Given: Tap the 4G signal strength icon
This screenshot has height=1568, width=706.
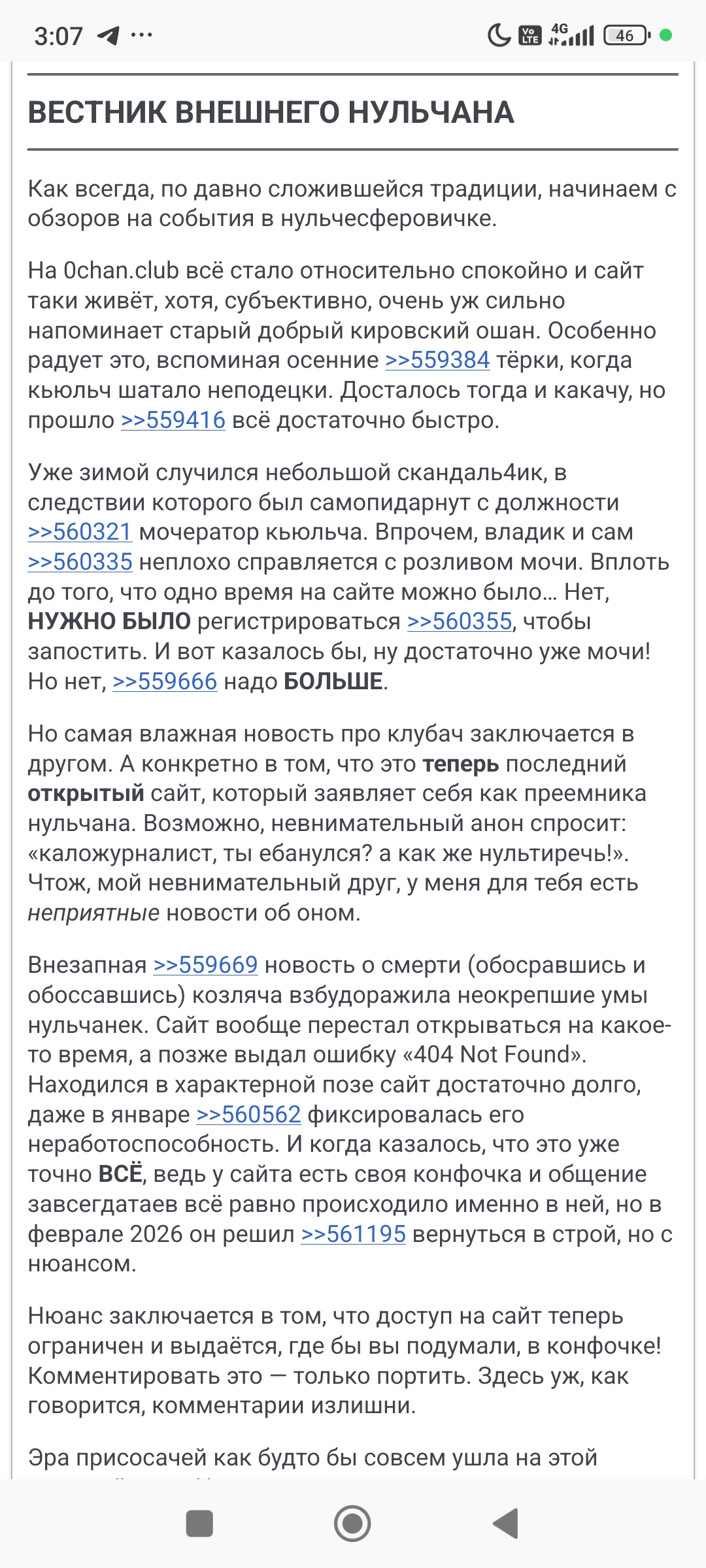Looking at the screenshot, I should 571,35.
